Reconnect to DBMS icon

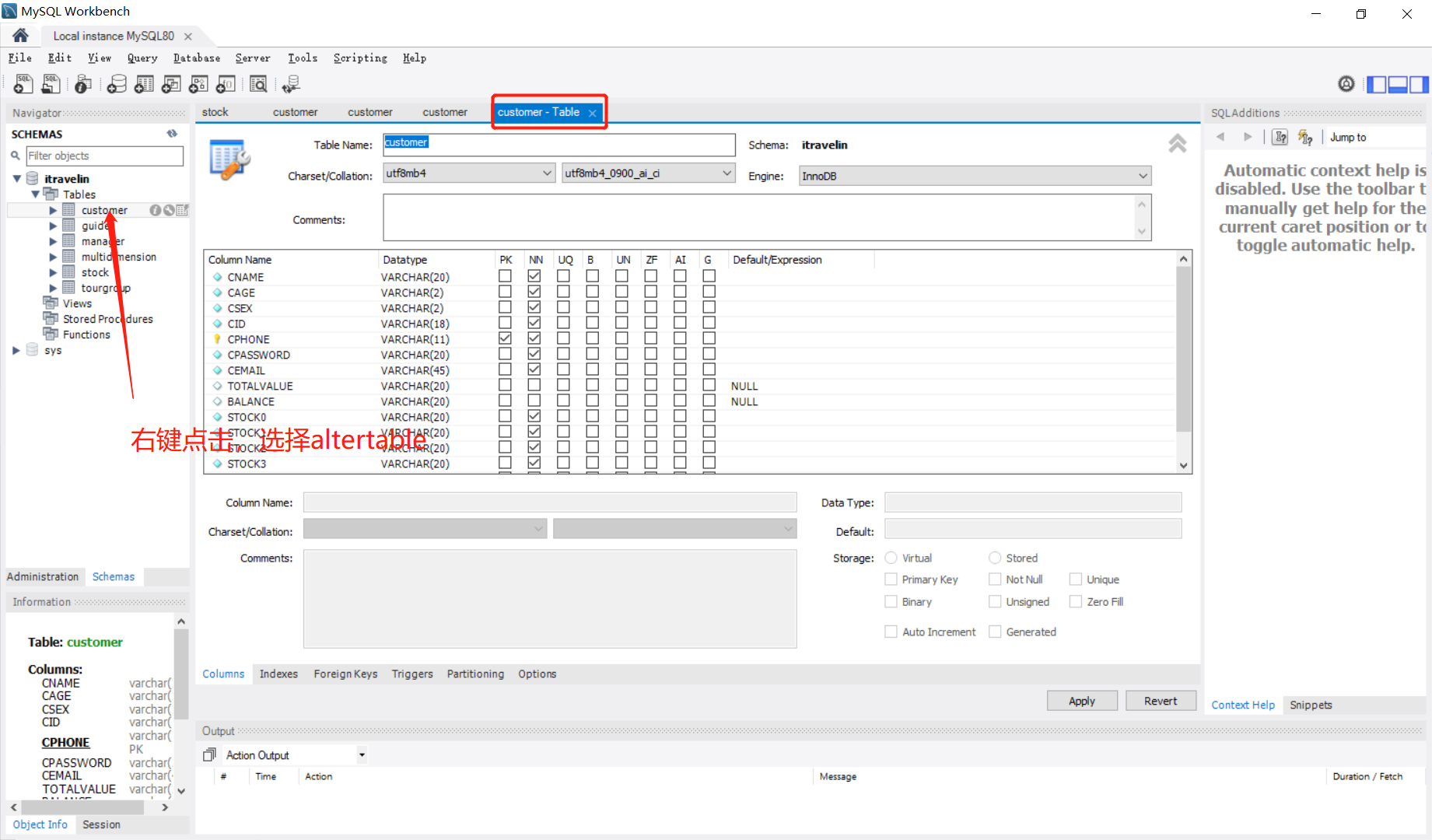click(x=292, y=84)
